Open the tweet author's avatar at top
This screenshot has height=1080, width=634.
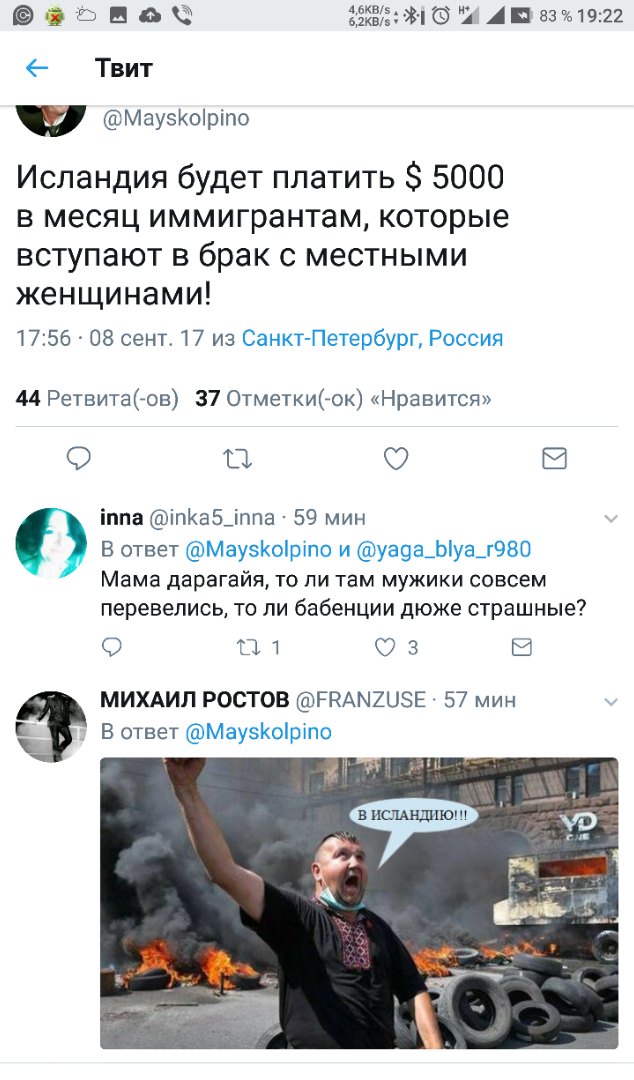[51, 120]
